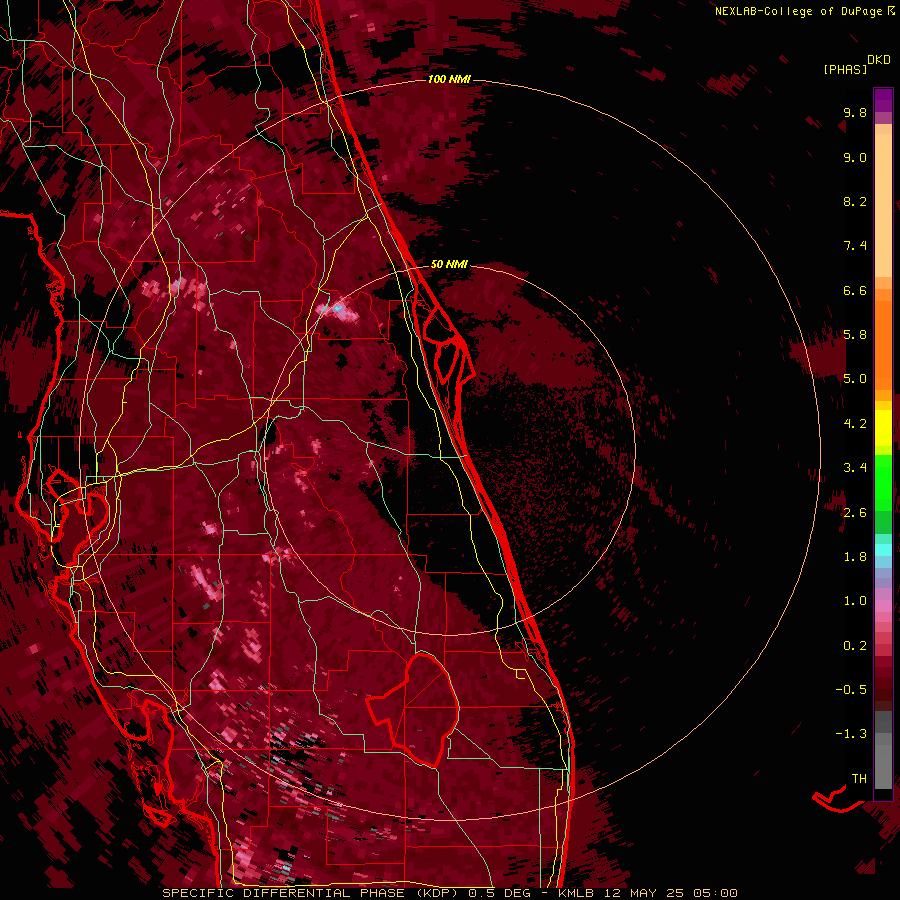Click the 1.0 value on the scale
Viewport: 900px width, 900px height.
(855, 601)
